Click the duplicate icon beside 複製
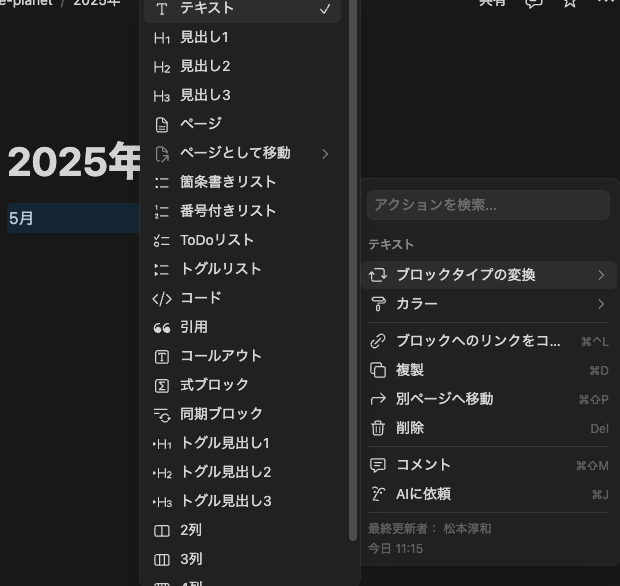The image size is (620, 586). pyautogui.click(x=378, y=370)
